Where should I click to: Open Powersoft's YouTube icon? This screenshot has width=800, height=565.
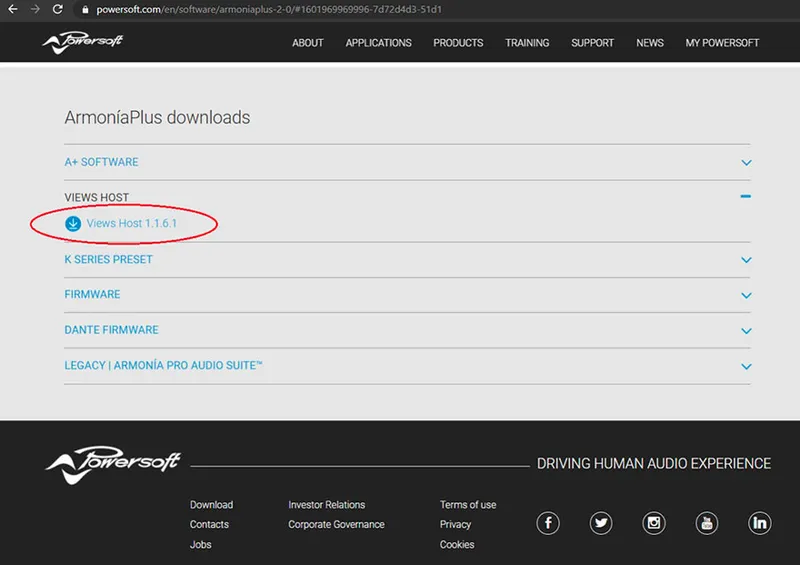(x=707, y=523)
